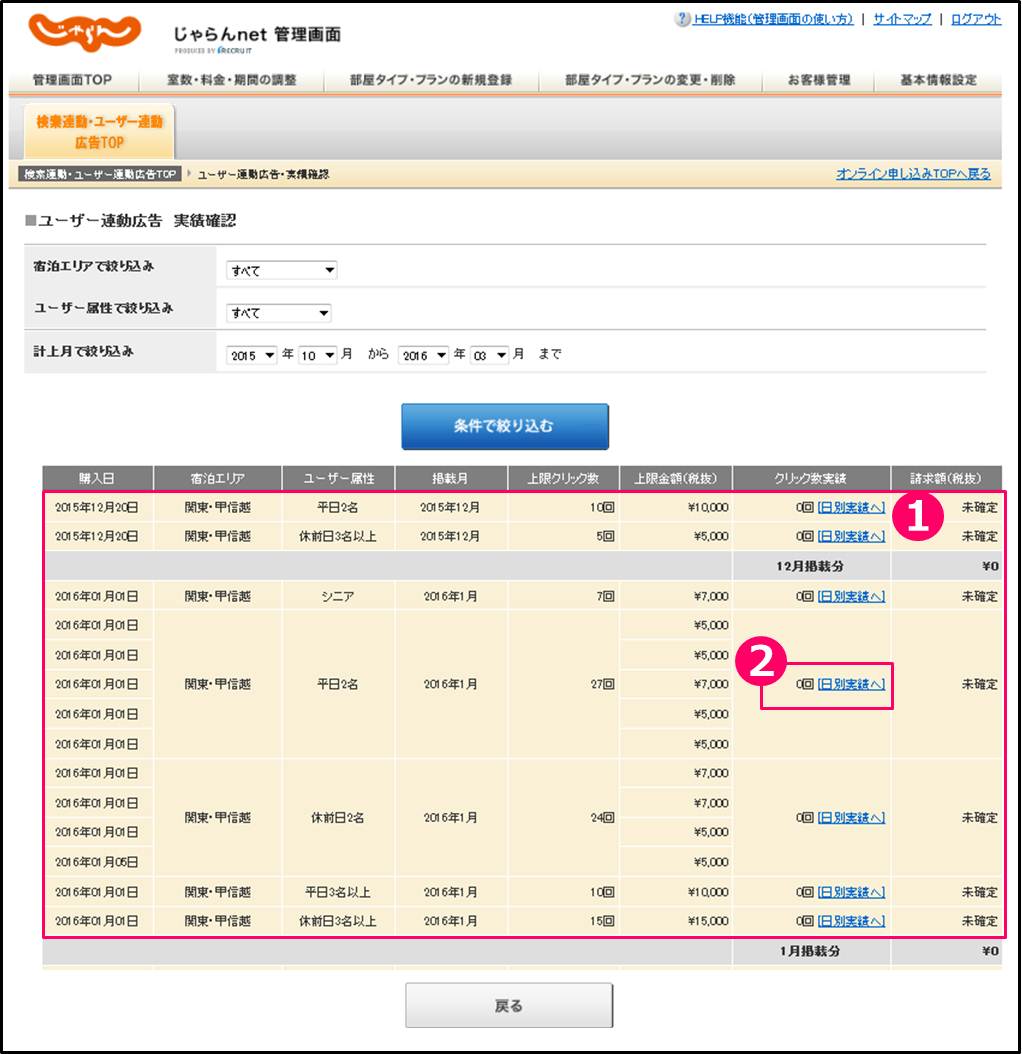Open the 管理画面TOP menu
The width and height of the screenshot is (1022, 1054).
pyautogui.click(x=72, y=80)
